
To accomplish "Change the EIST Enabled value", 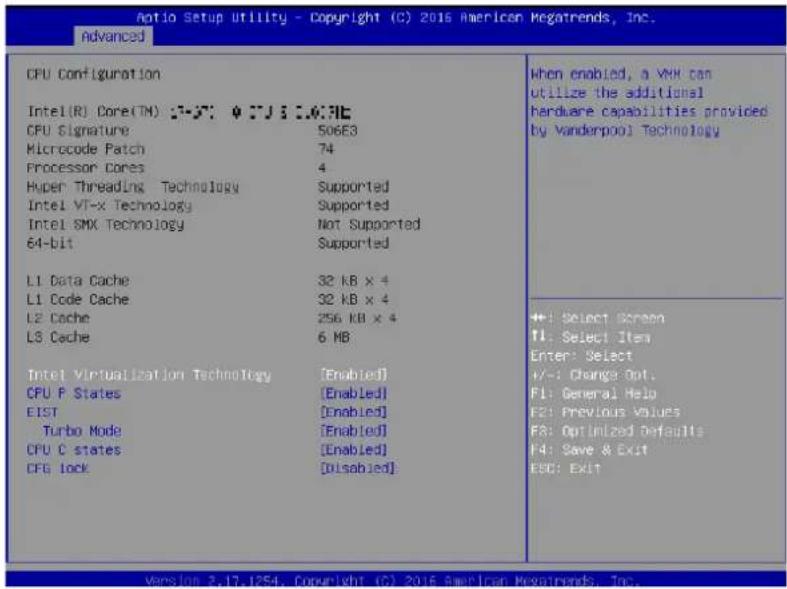I will pyautogui.click(x=354, y=412).
